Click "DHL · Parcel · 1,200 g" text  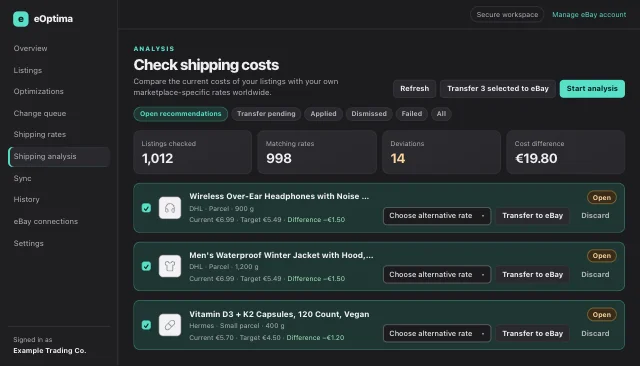pos(224,267)
